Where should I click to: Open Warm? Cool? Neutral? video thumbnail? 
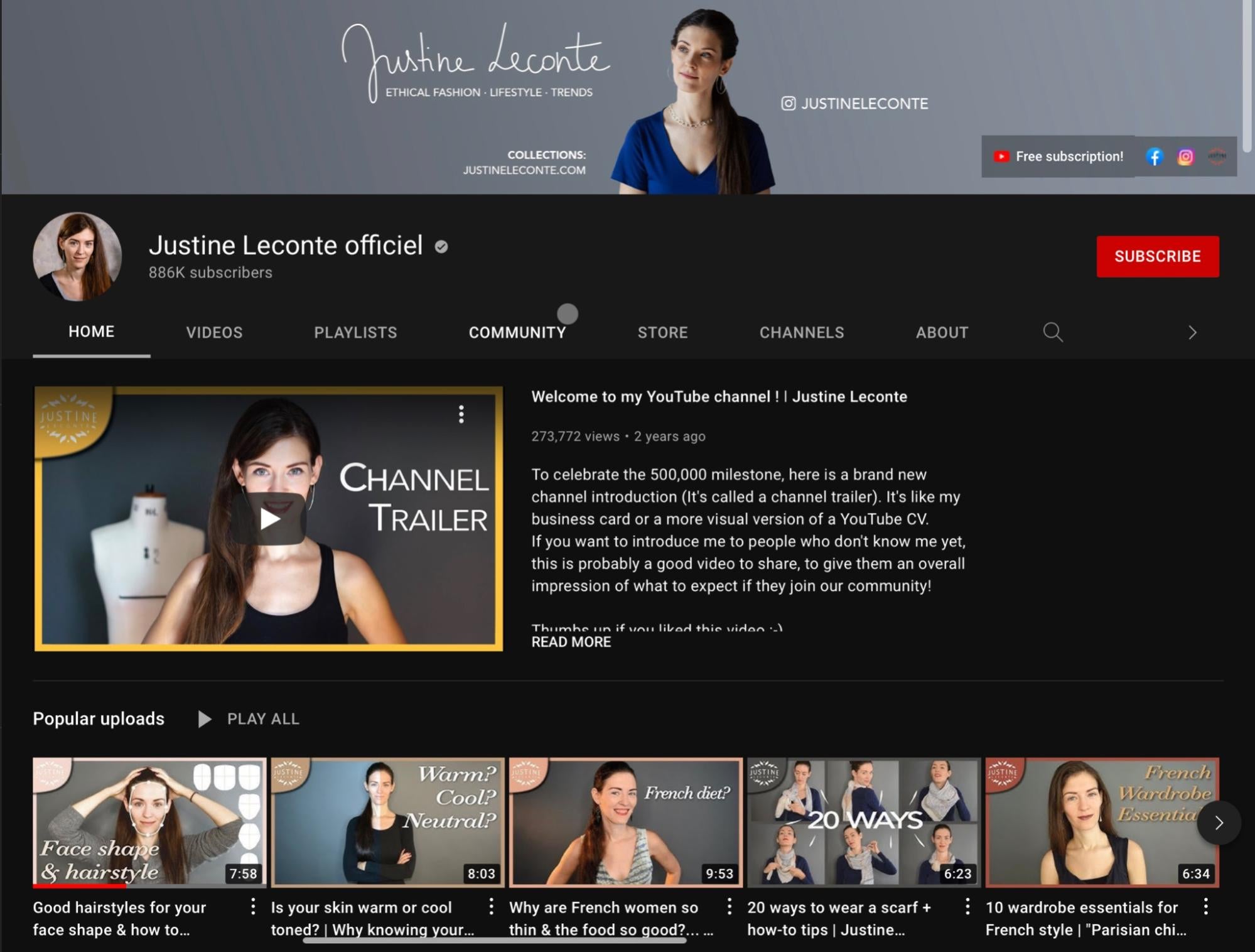pyautogui.click(x=387, y=823)
